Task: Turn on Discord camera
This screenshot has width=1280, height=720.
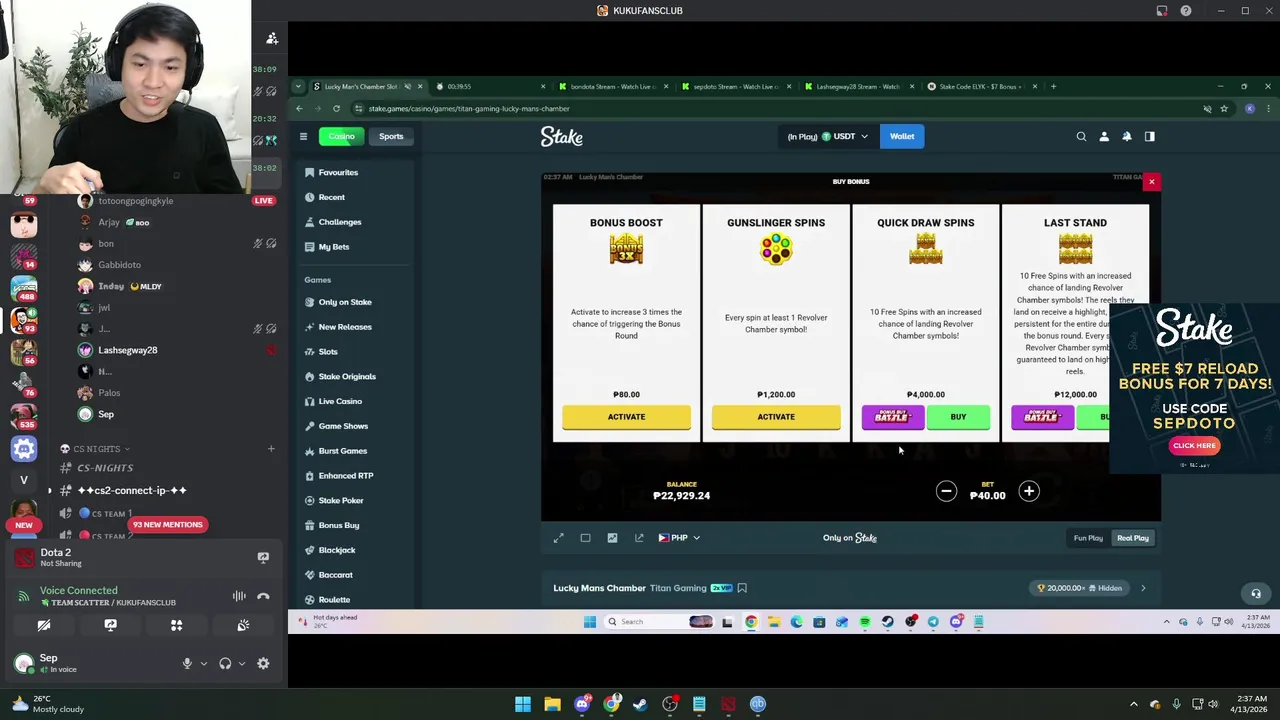Action: pos(44,625)
